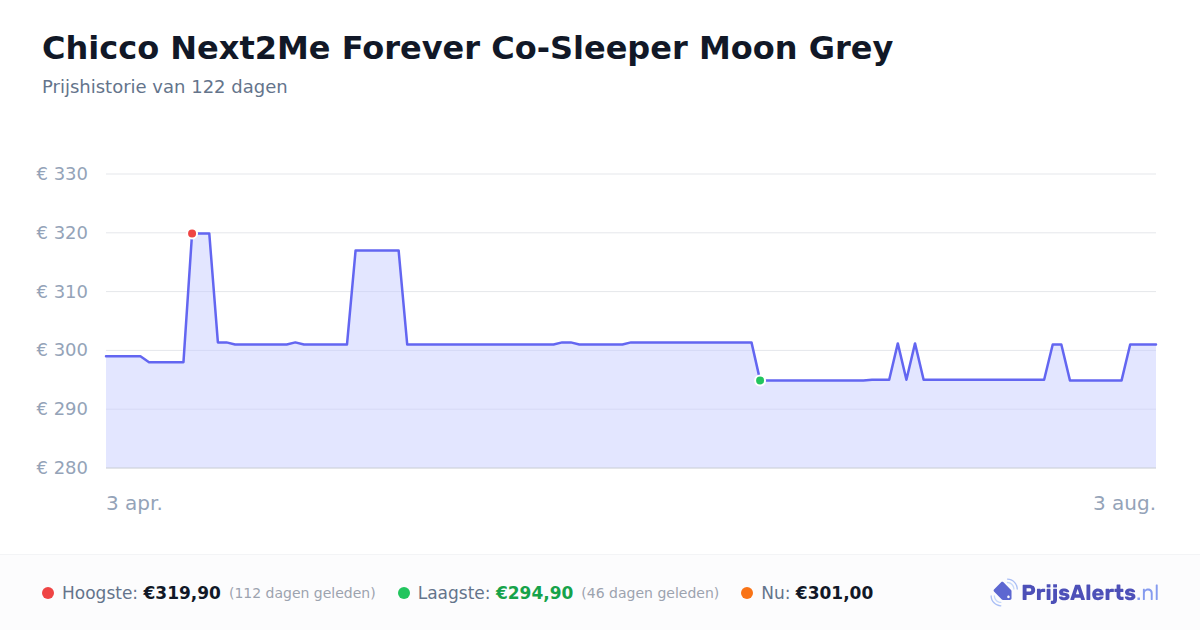Image resolution: width=1200 pixels, height=630 pixels.
Task: Click the Prijshistorie van 122 dagen subtitle
Action: pos(165,87)
